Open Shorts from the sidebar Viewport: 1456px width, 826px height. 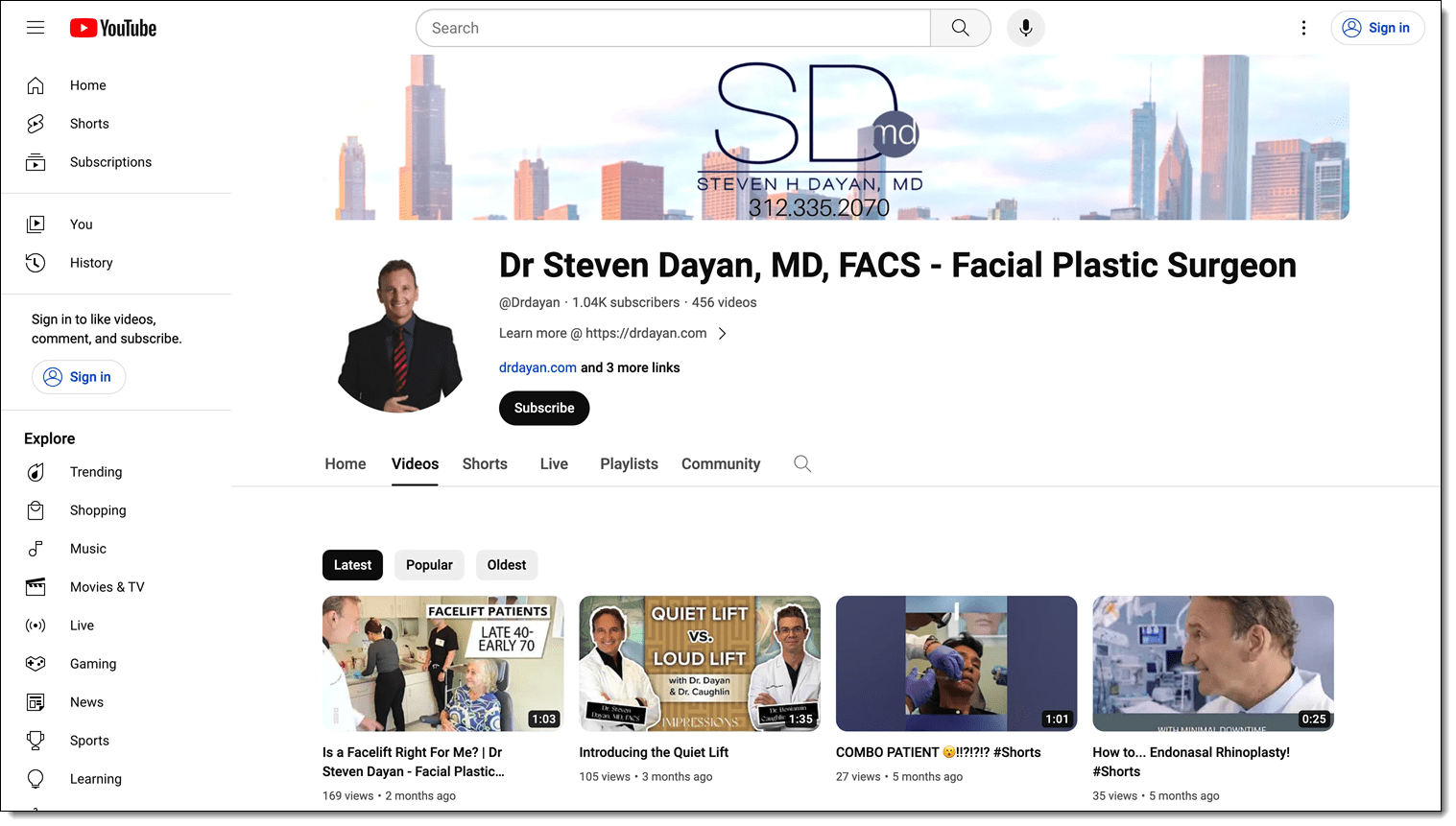click(89, 124)
